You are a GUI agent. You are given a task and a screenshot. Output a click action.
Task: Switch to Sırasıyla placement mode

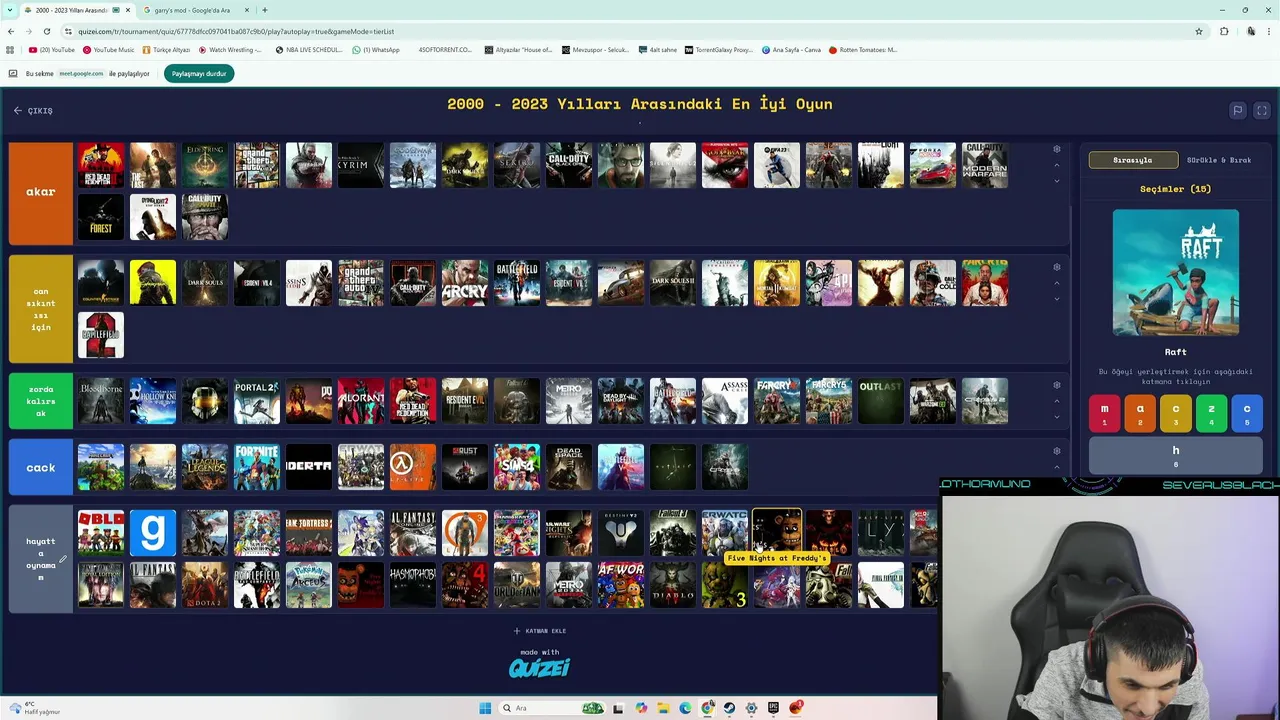click(x=1133, y=160)
